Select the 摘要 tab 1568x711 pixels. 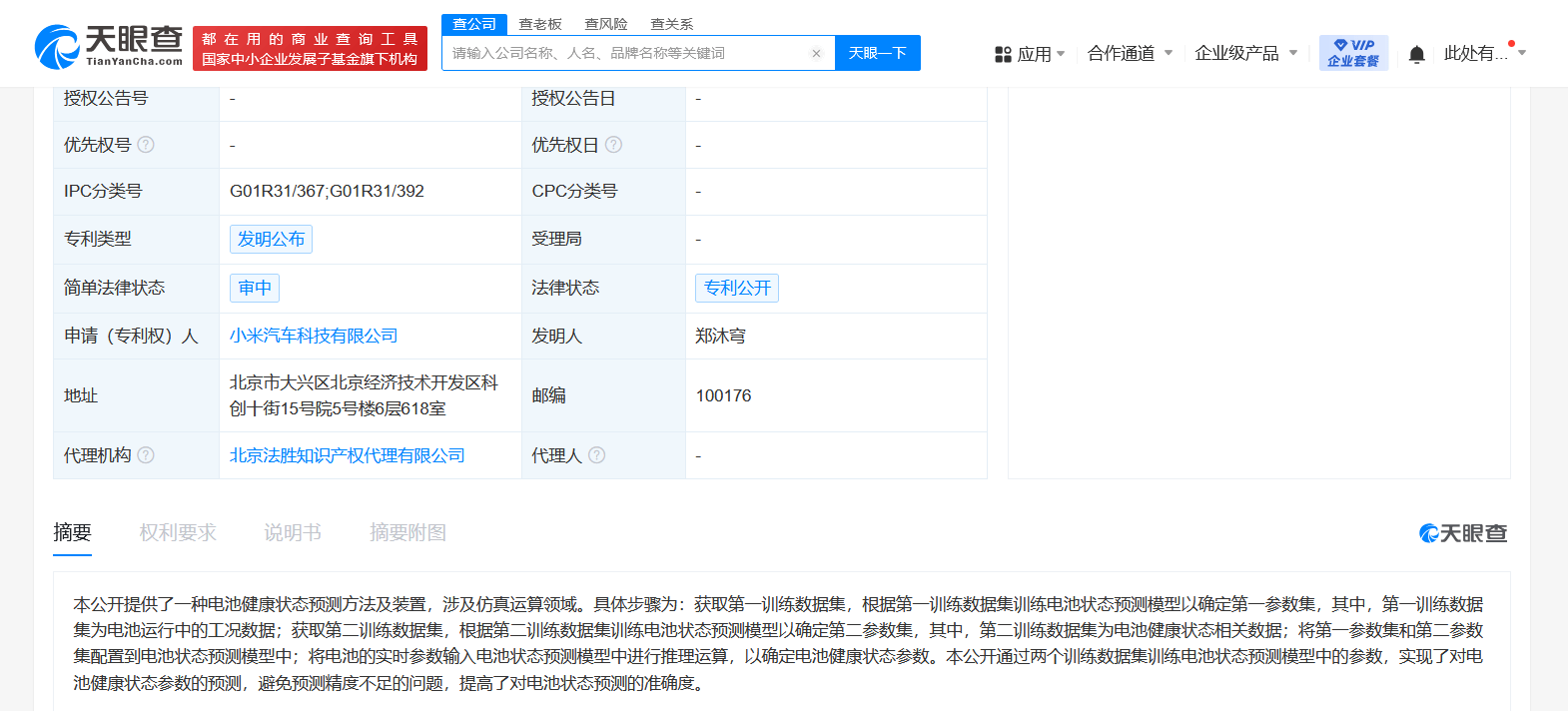72,533
